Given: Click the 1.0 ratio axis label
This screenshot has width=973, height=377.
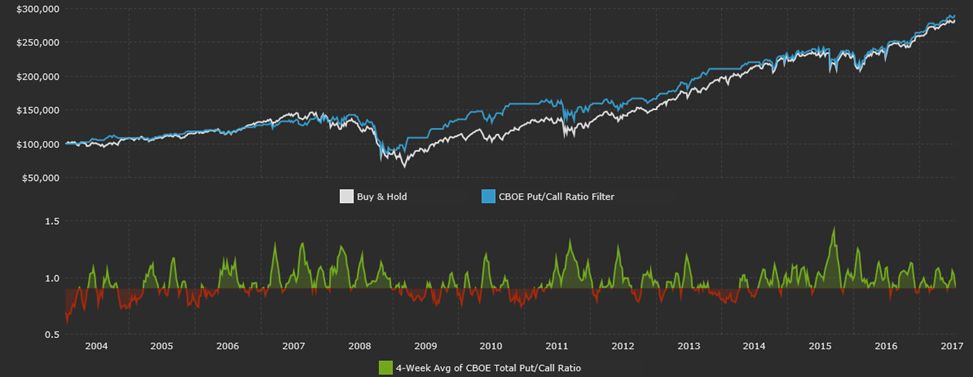Looking at the screenshot, I should point(53,278).
